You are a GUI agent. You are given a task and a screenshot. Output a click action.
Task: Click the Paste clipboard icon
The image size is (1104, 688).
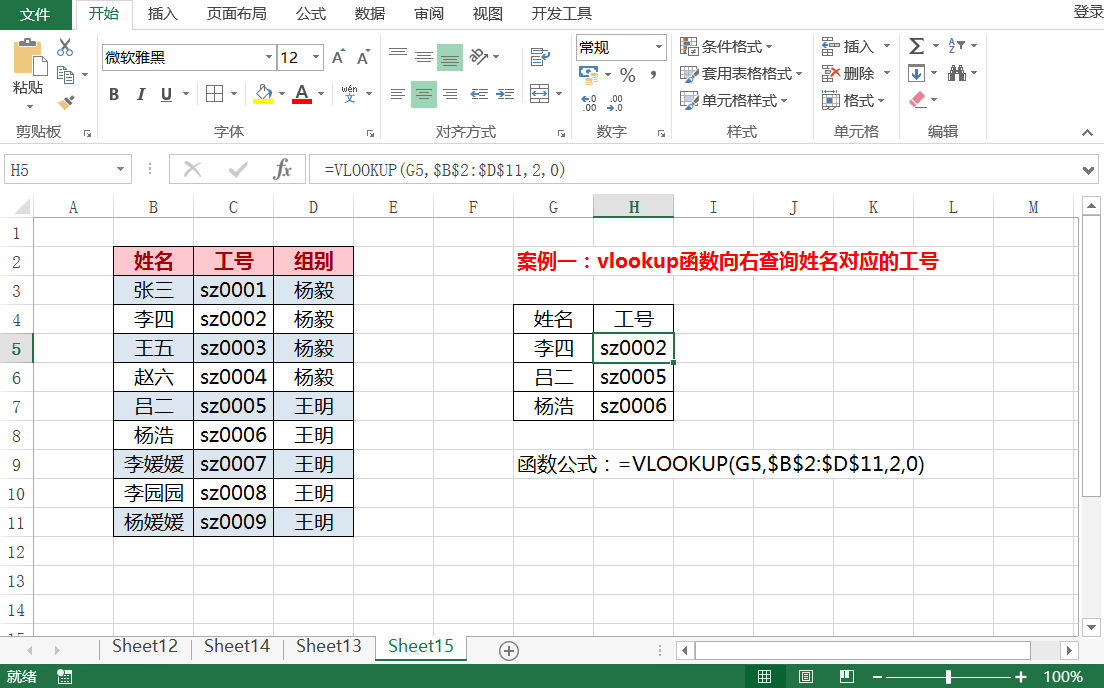pos(29,58)
